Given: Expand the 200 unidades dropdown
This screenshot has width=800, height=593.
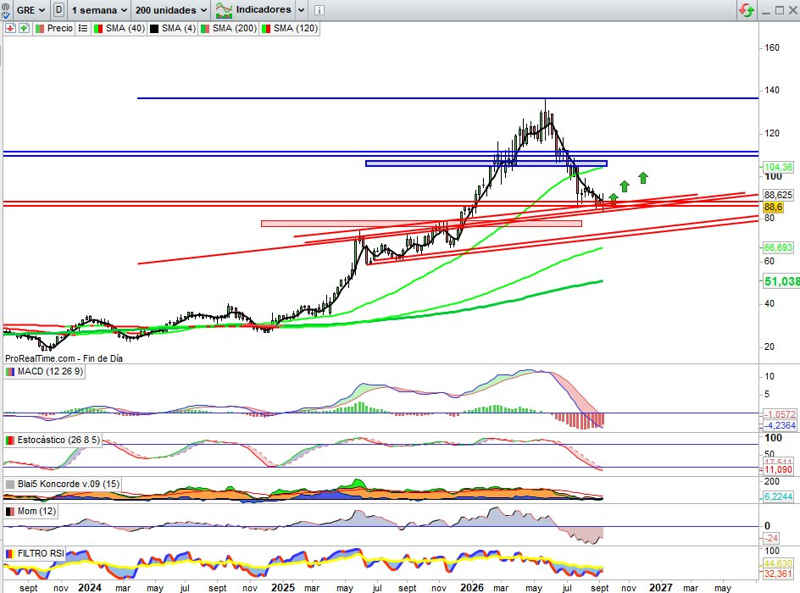Looking at the screenshot, I should [171, 10].
